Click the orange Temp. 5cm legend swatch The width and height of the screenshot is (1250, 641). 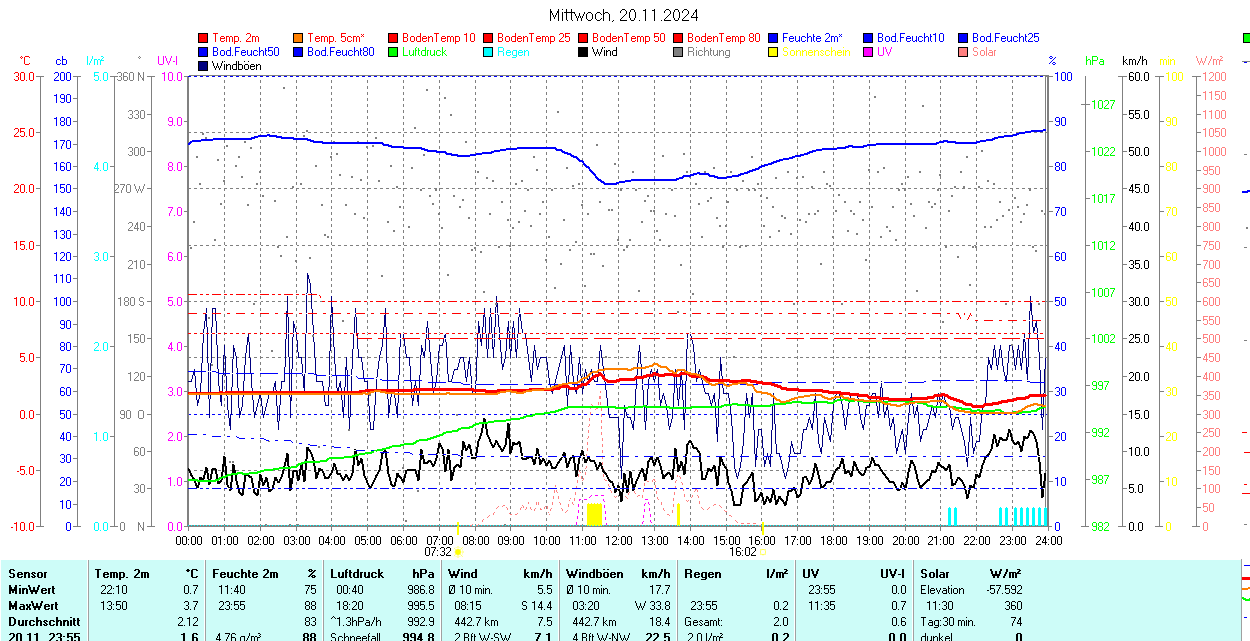click(298, 38)
